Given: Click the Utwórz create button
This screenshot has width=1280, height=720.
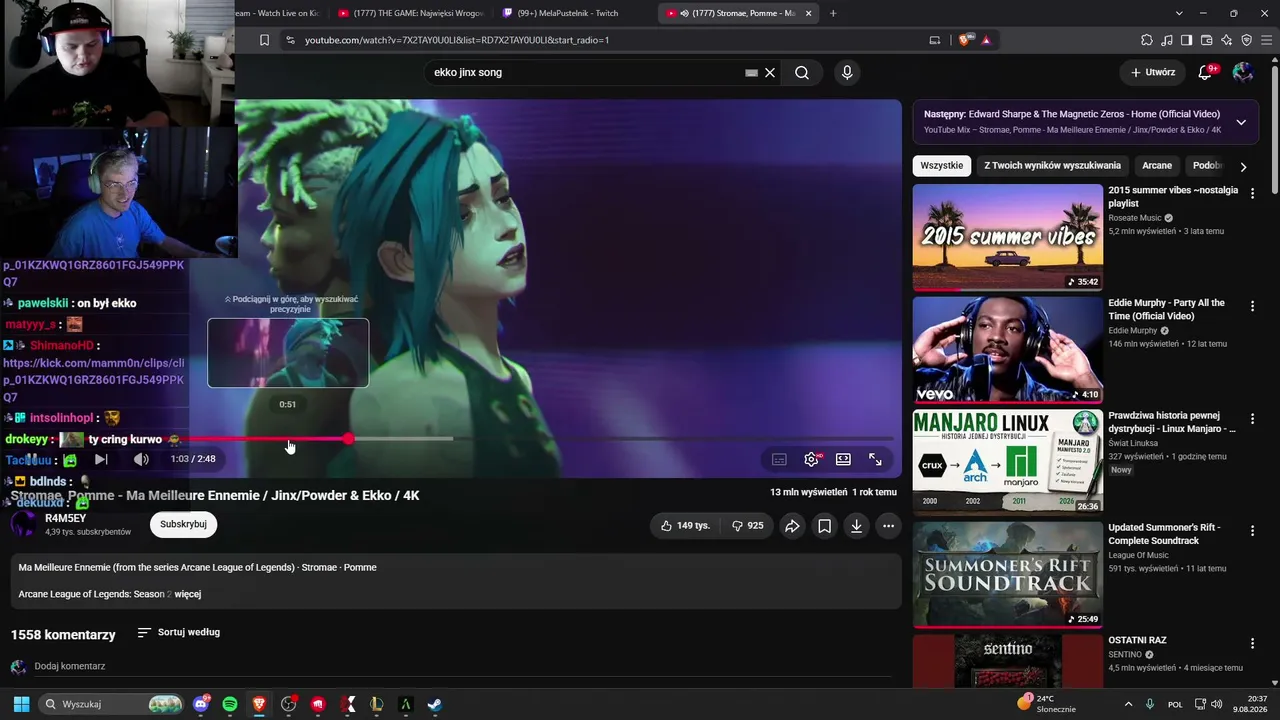Looking at the screenshot, I should (1153, 72).
